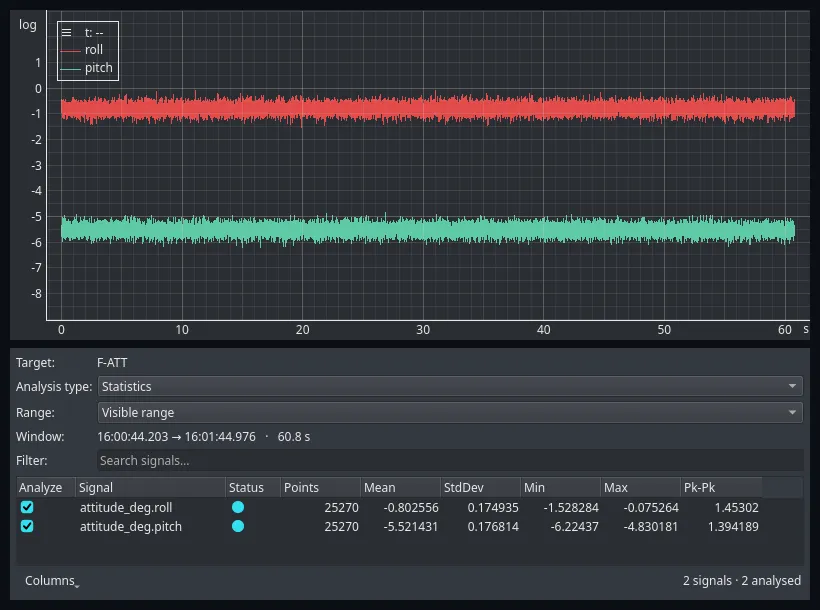This screenshot has width=820, height=610.
Task: Click the F-ATT target name
Action: coord(112,363)
